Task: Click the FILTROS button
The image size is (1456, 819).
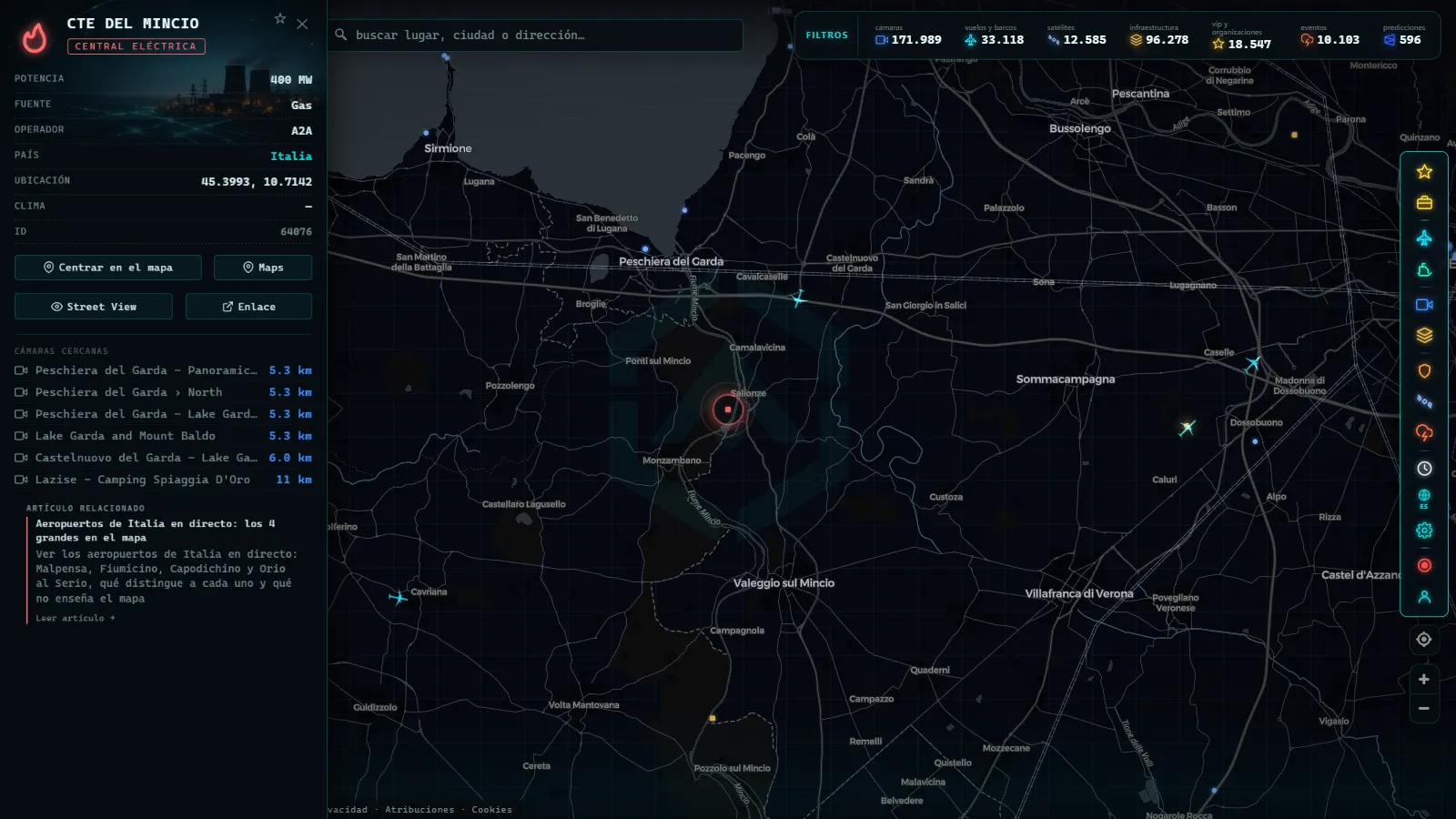Action: click(826, 35)
